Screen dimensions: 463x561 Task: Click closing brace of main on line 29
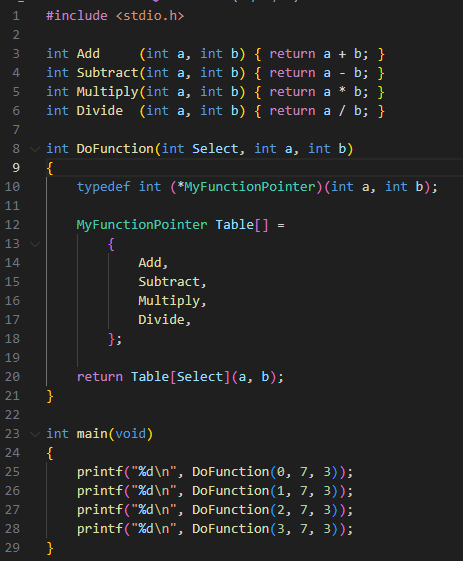[50, 548]
